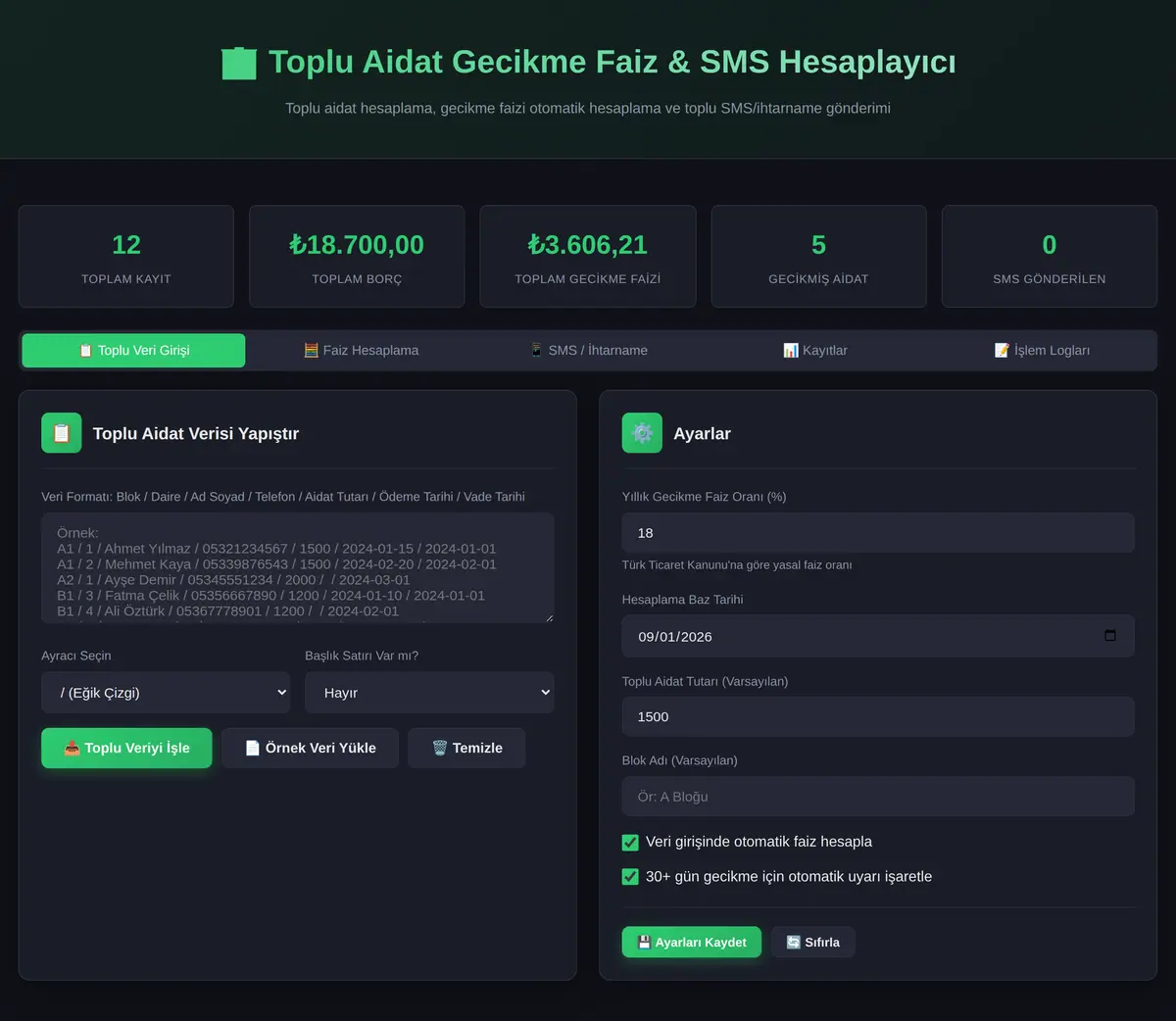This screenshot has height=1021, width=1176.
Task: Focus the bulk data paste textarea
Action: click(x=298, y=567)
